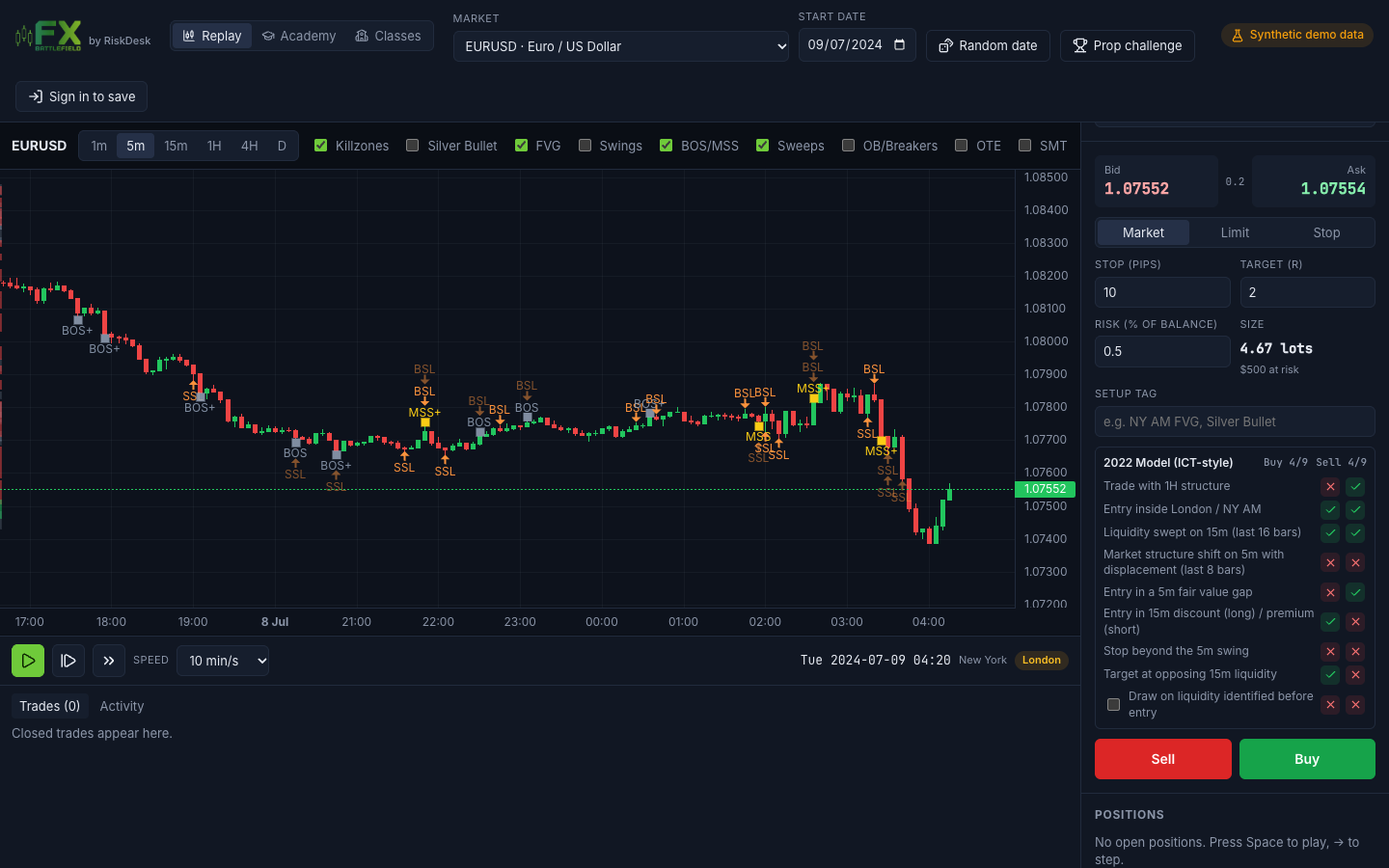Focus the Setup Tag text field
The height and width of the screenshot is (868, 1389).
point(1235,421)
